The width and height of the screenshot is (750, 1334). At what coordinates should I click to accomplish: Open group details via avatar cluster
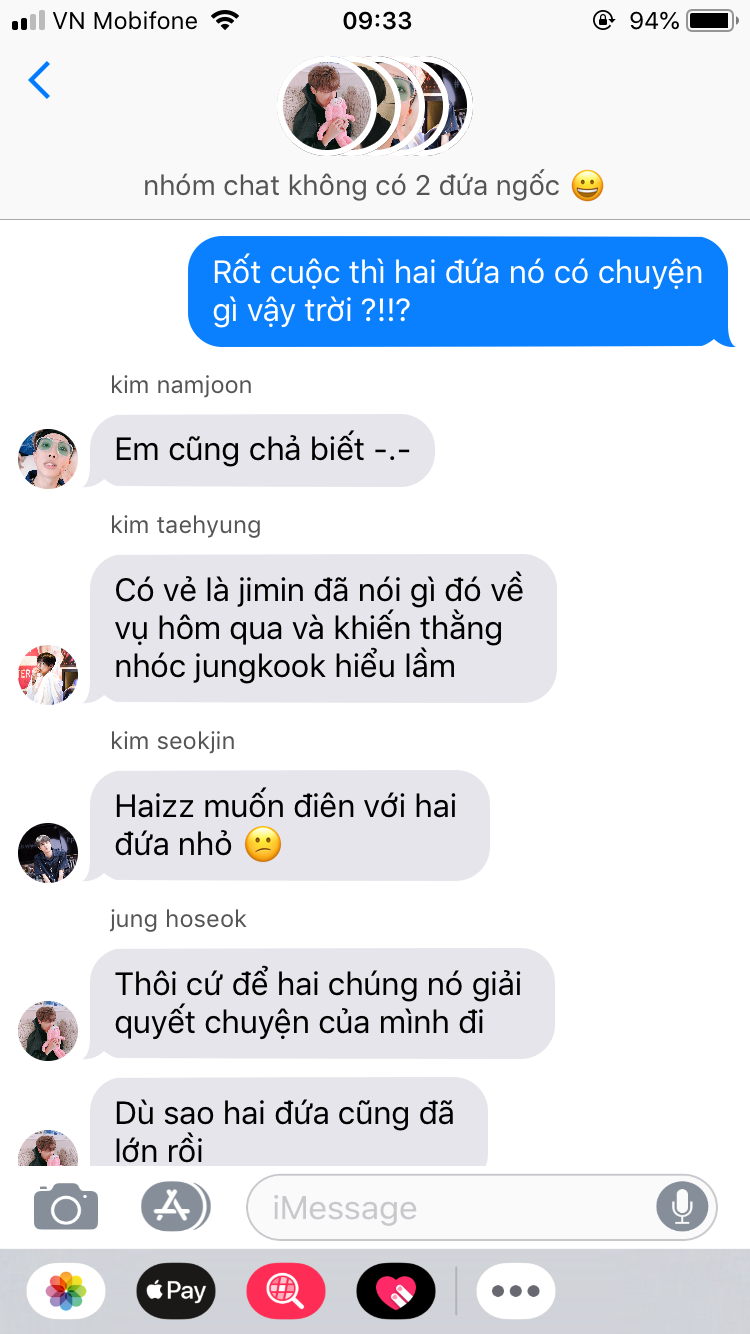coord(375,106)
